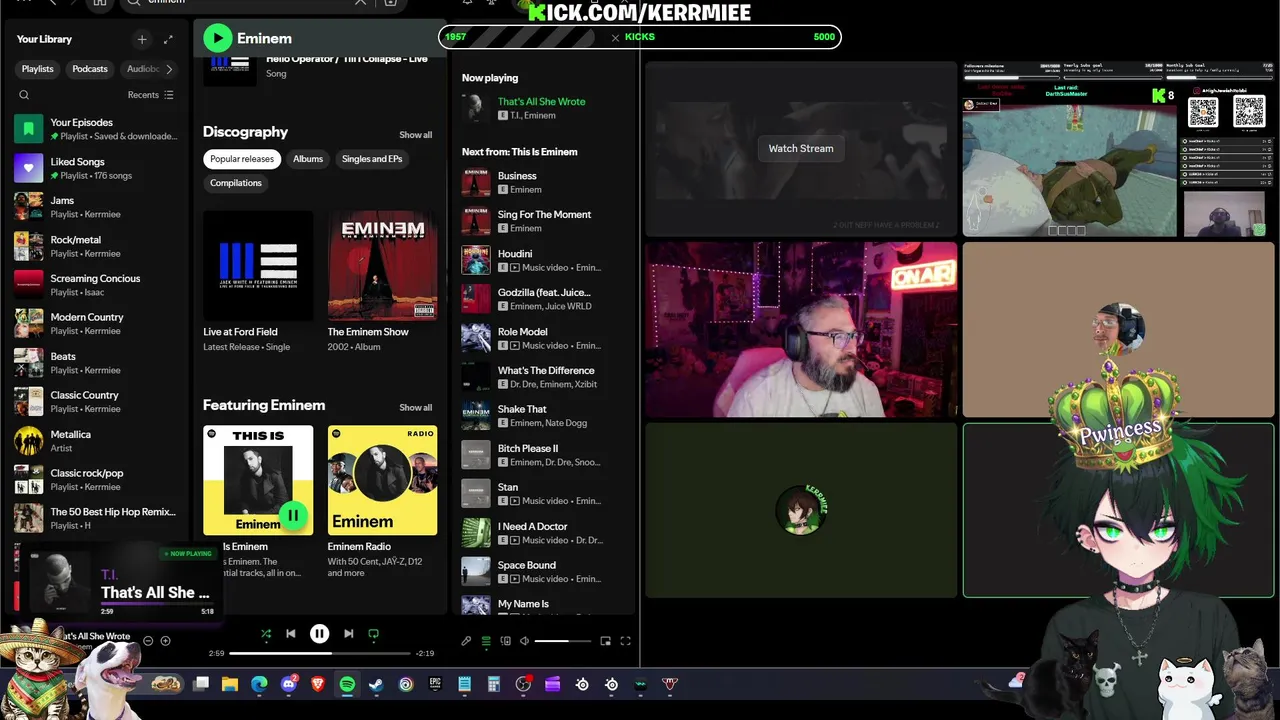Play Eminem with the green play button
The image size is (1280, 720).
point(217,38)
